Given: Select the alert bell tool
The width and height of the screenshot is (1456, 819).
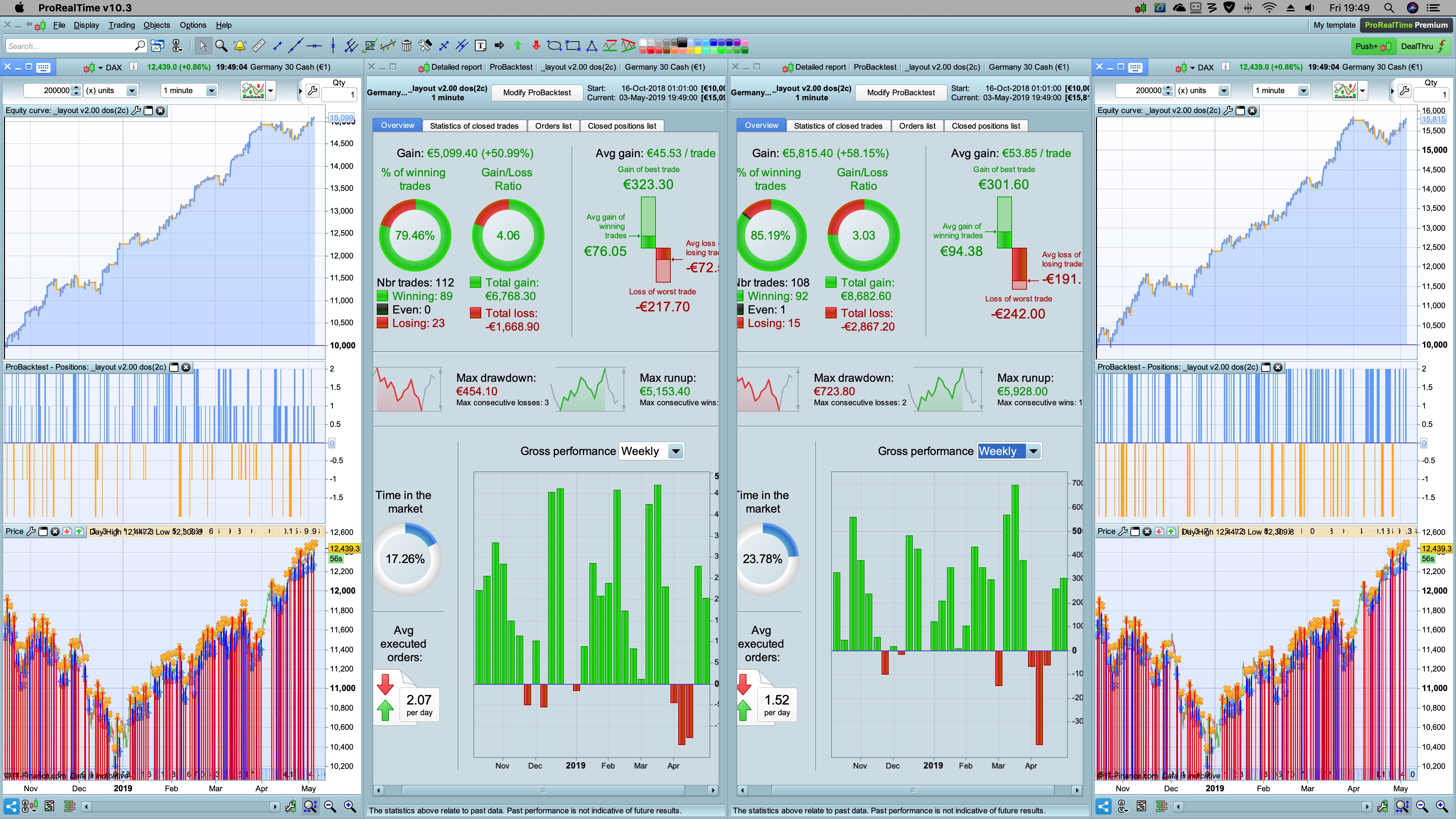Looking at the screenshot, I should [240, 46].
